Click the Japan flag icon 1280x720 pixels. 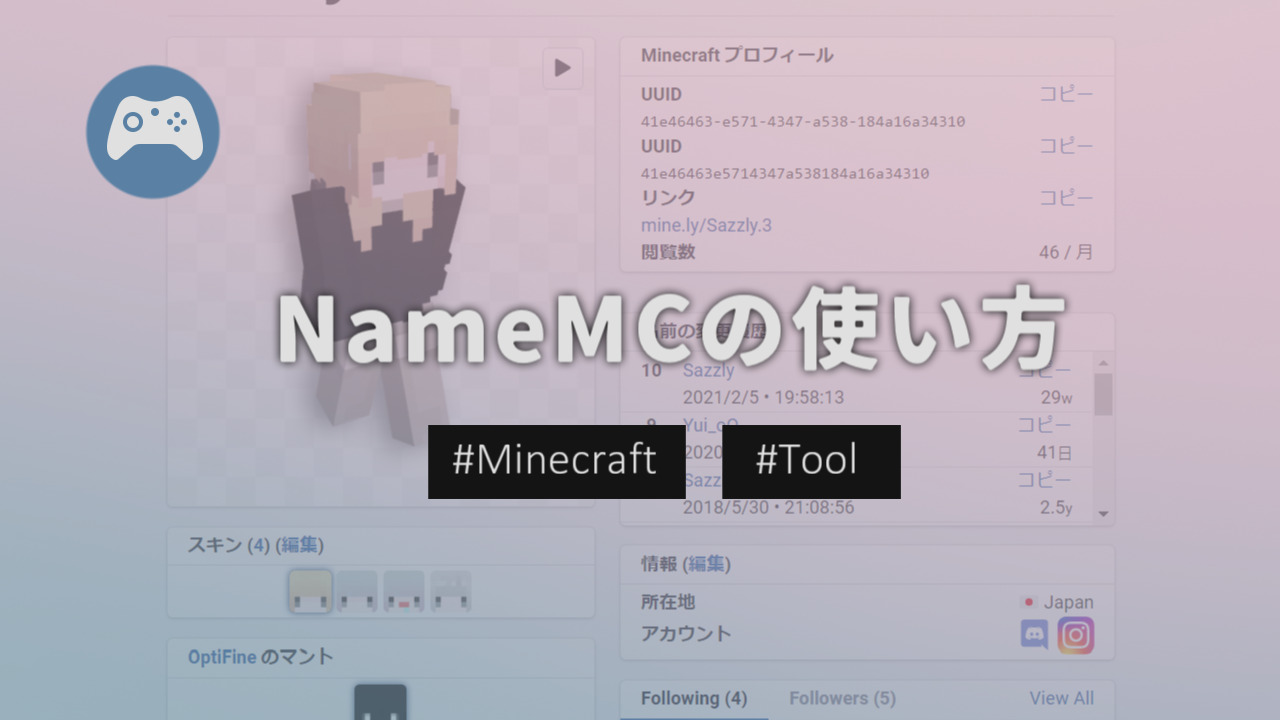tap(1028, 602)
